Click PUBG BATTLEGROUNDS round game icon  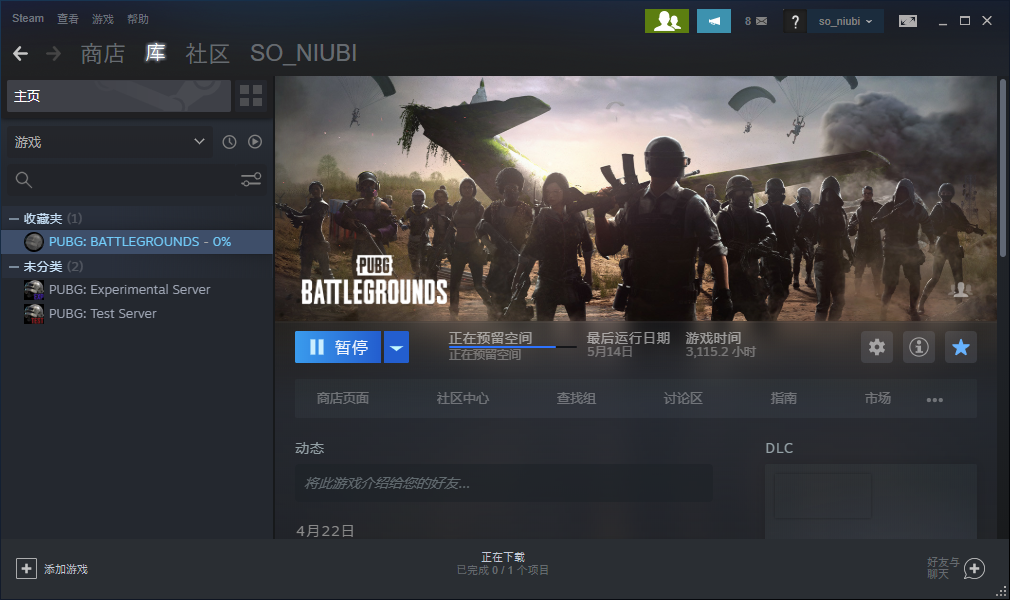(33, 242)
